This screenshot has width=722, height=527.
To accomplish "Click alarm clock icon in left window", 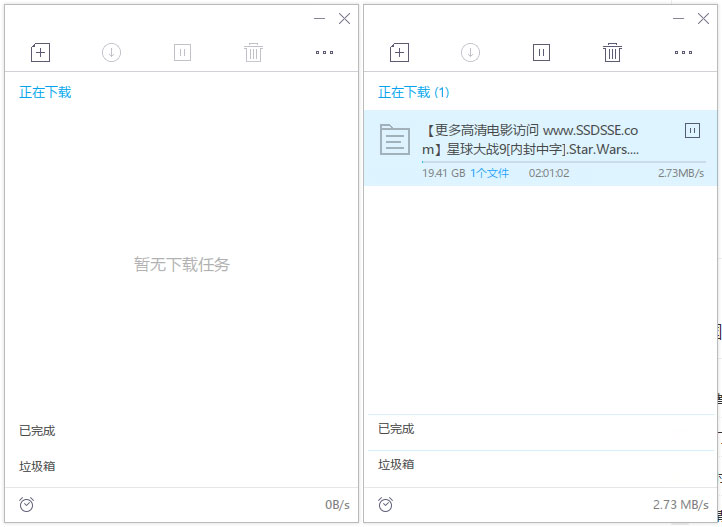I will pos(27,504).
